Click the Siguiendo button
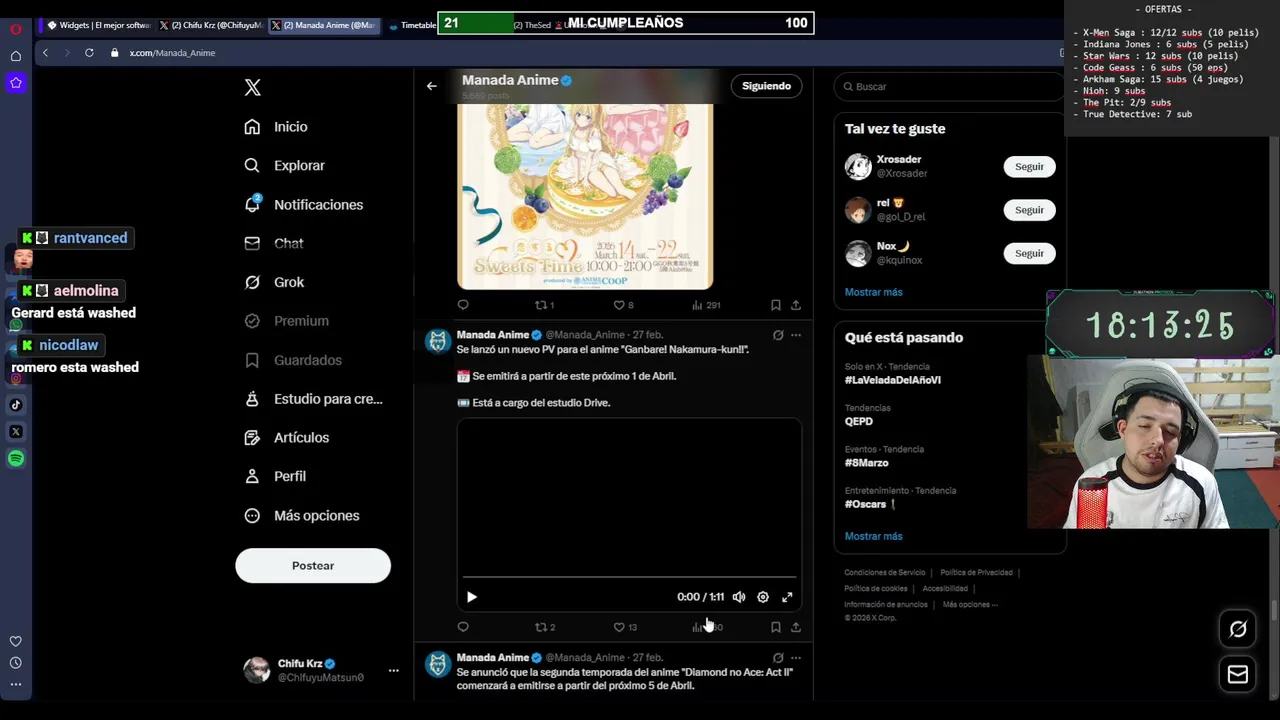Screen dimensions: 1280x720 point(766,86)
